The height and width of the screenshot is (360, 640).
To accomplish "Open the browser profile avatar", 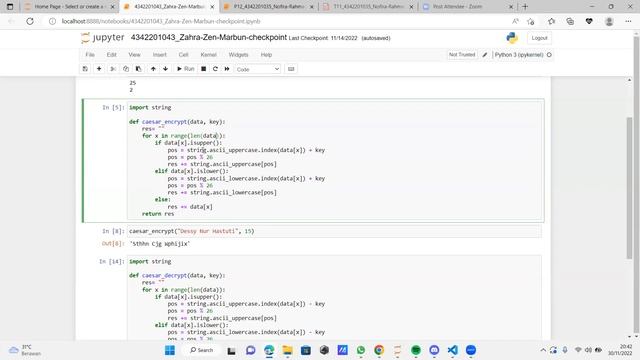I will coord(609,21).
